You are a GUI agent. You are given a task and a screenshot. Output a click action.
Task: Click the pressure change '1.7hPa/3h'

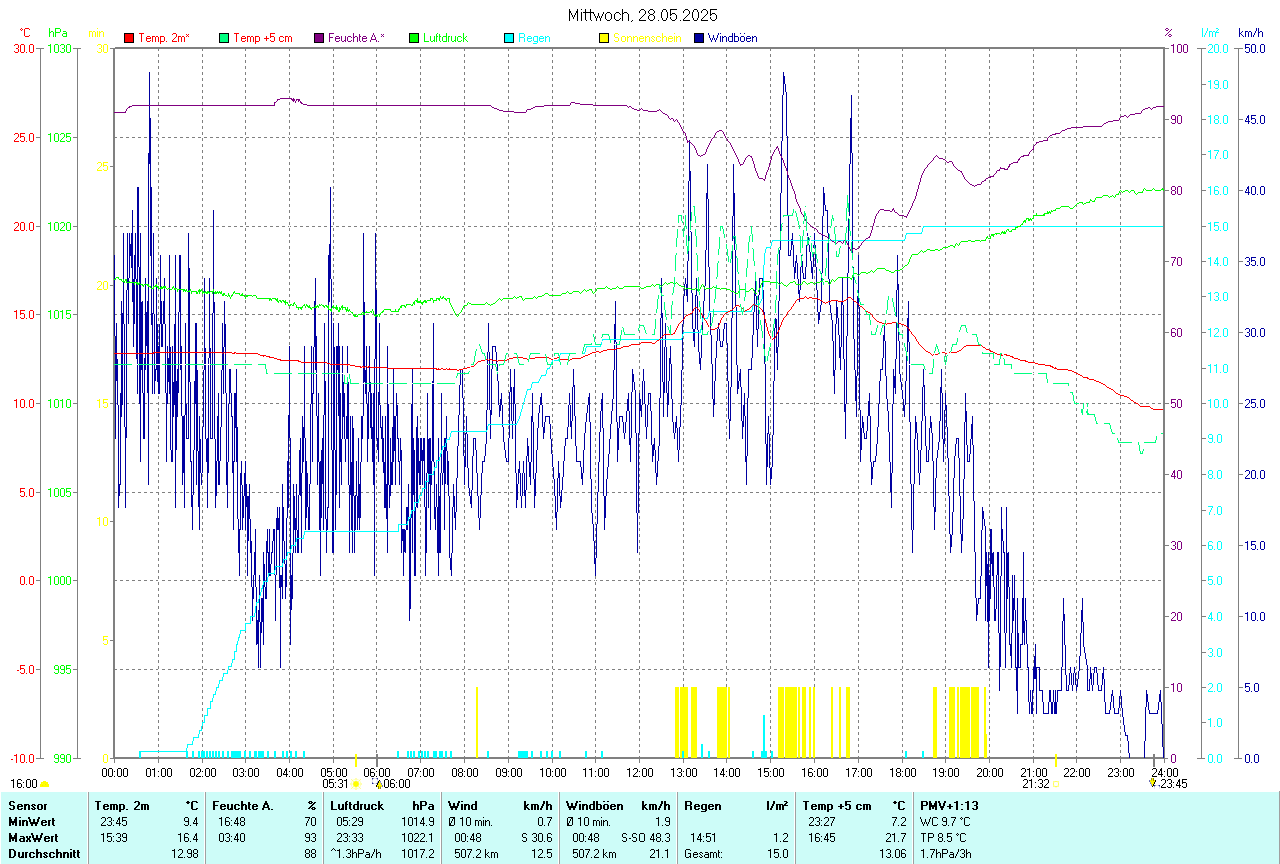point(946,854)
